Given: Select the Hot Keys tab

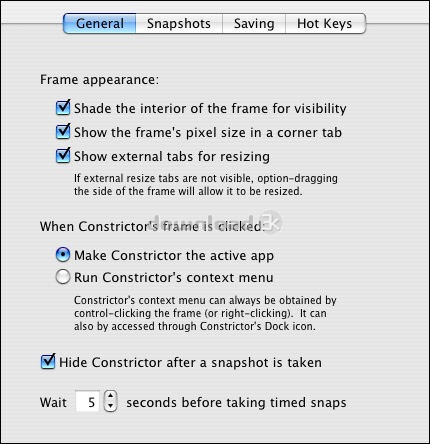Looking at the screenshot, I should [x=325, y=23].
